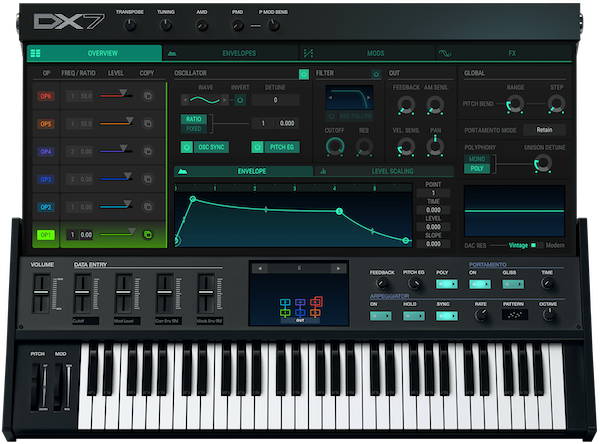The image size is (600, 444).
Task: Click the Pitch EG power icon
Action: tap(257, 147)
